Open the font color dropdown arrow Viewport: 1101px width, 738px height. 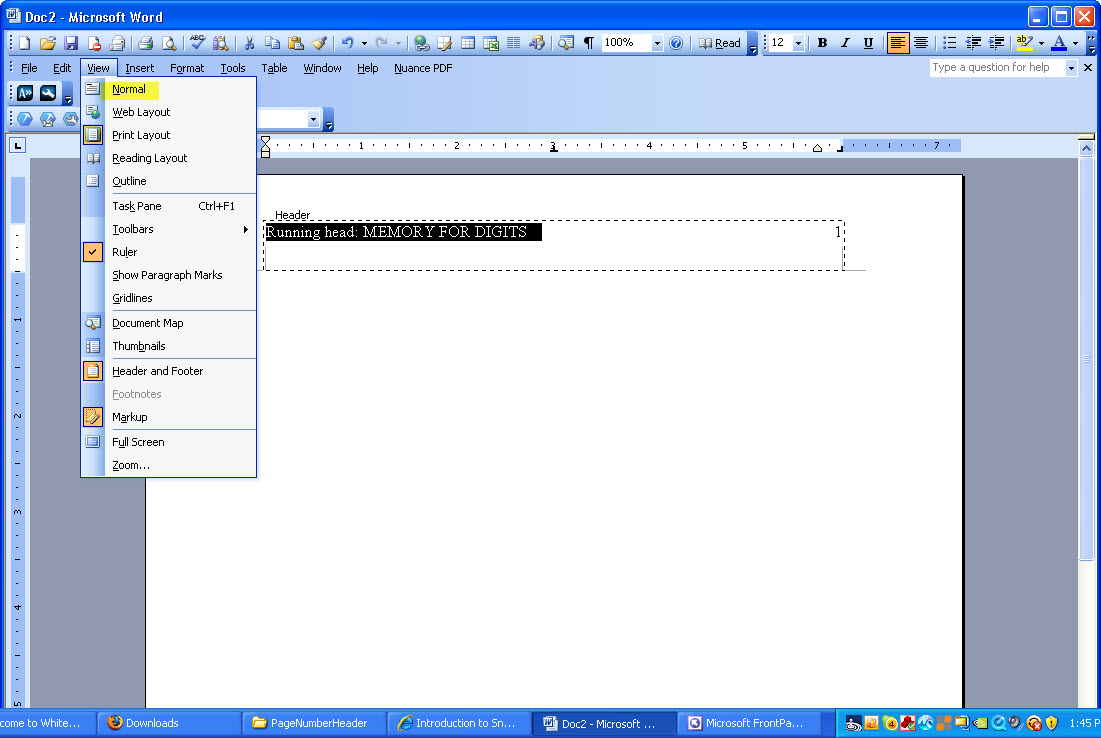pyautogui.click(x=1075, y=43)
